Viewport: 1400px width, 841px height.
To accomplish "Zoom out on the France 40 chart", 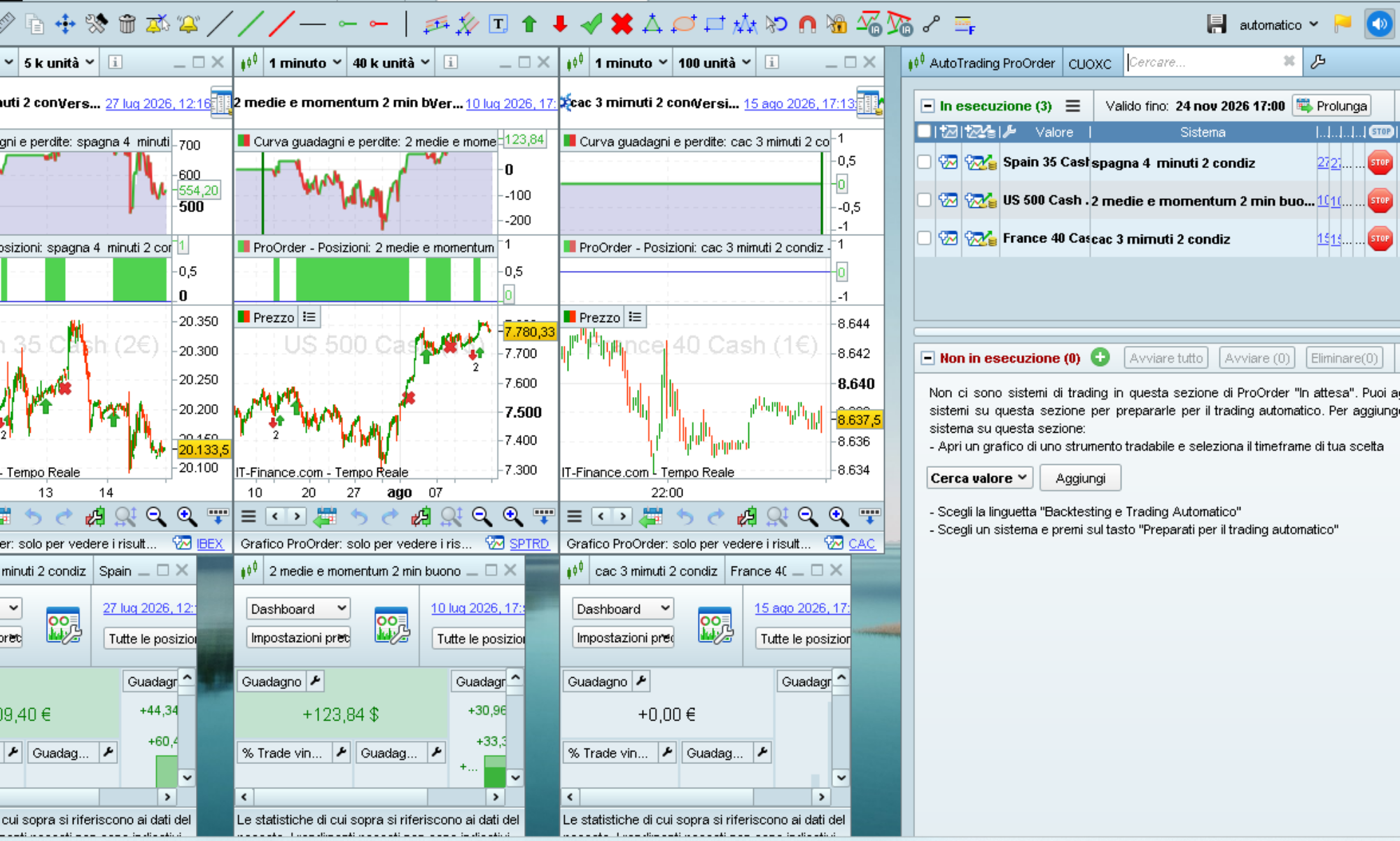I will pyautogui.click(x=808, y=517).
